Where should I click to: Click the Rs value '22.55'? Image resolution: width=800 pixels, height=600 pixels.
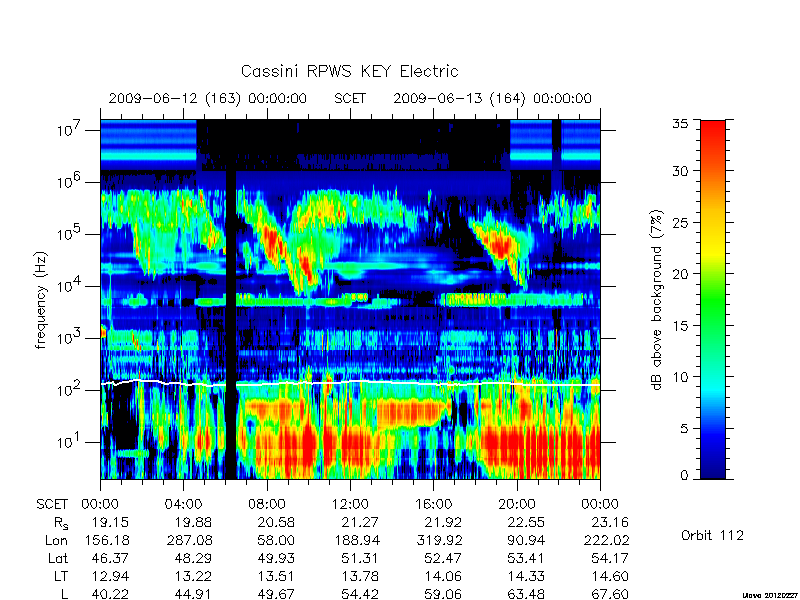coord(527,522)
